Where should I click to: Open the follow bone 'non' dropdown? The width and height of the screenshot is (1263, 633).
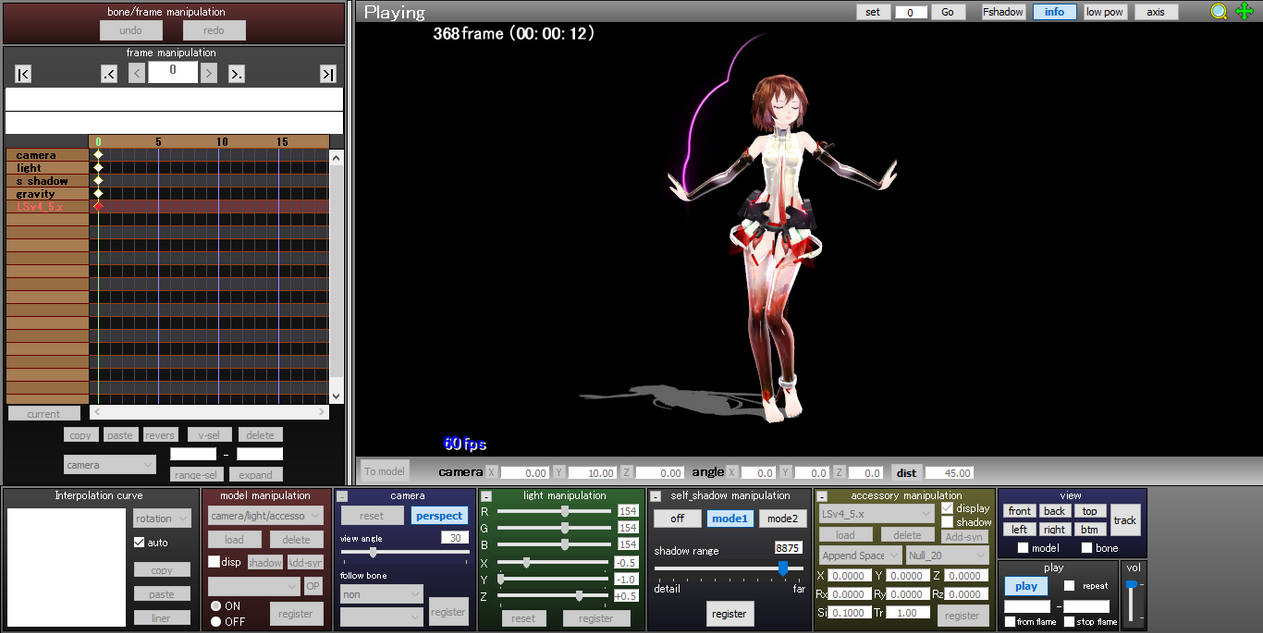(381, 594)
